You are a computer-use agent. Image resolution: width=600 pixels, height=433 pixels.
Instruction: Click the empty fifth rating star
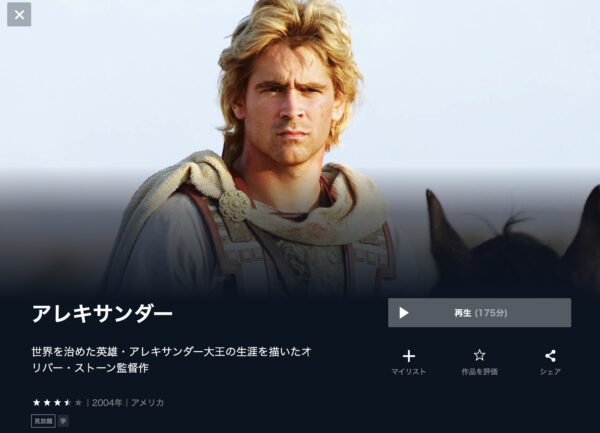(78, 402)
